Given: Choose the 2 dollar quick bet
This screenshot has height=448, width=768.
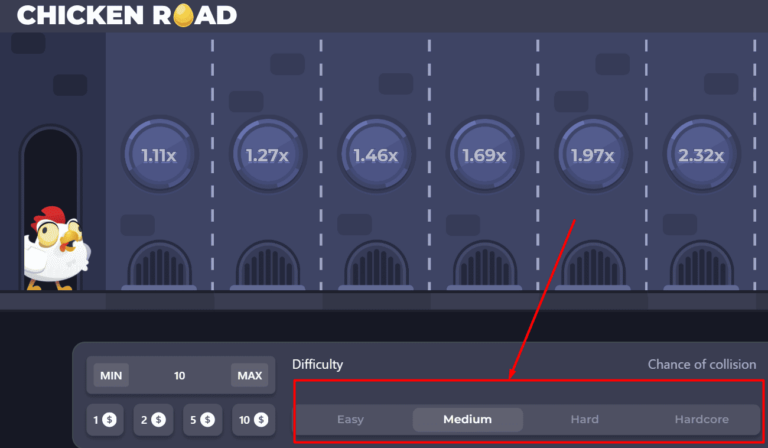Looking at the screenshot, I should click(x=153, y=420).
